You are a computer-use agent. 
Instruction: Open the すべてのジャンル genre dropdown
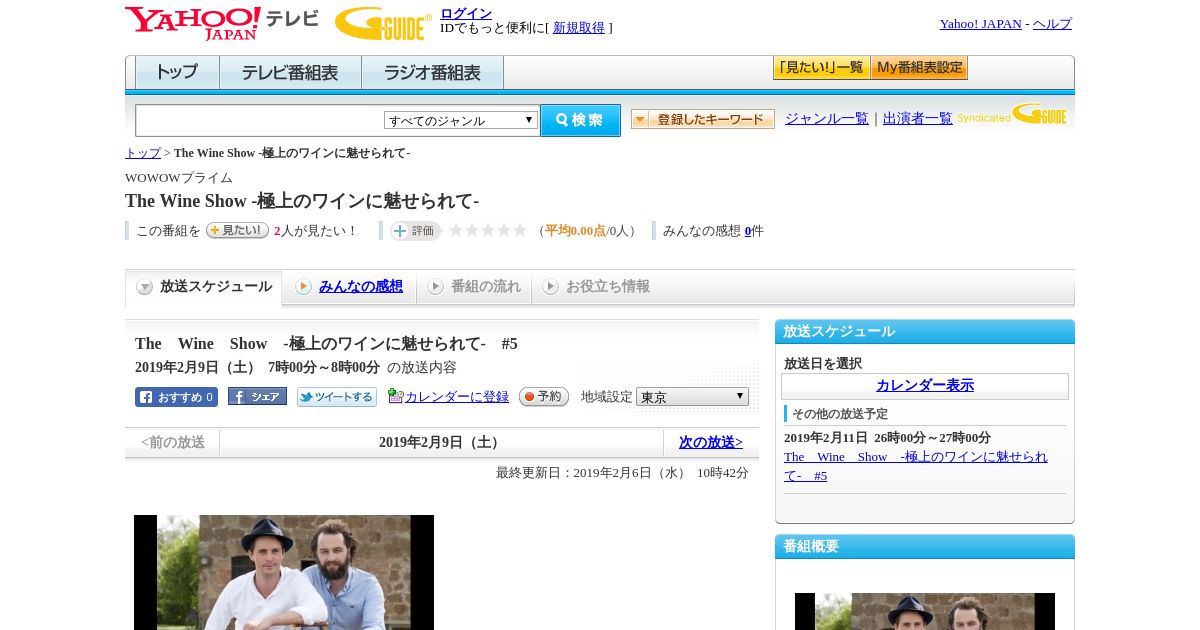461,120
